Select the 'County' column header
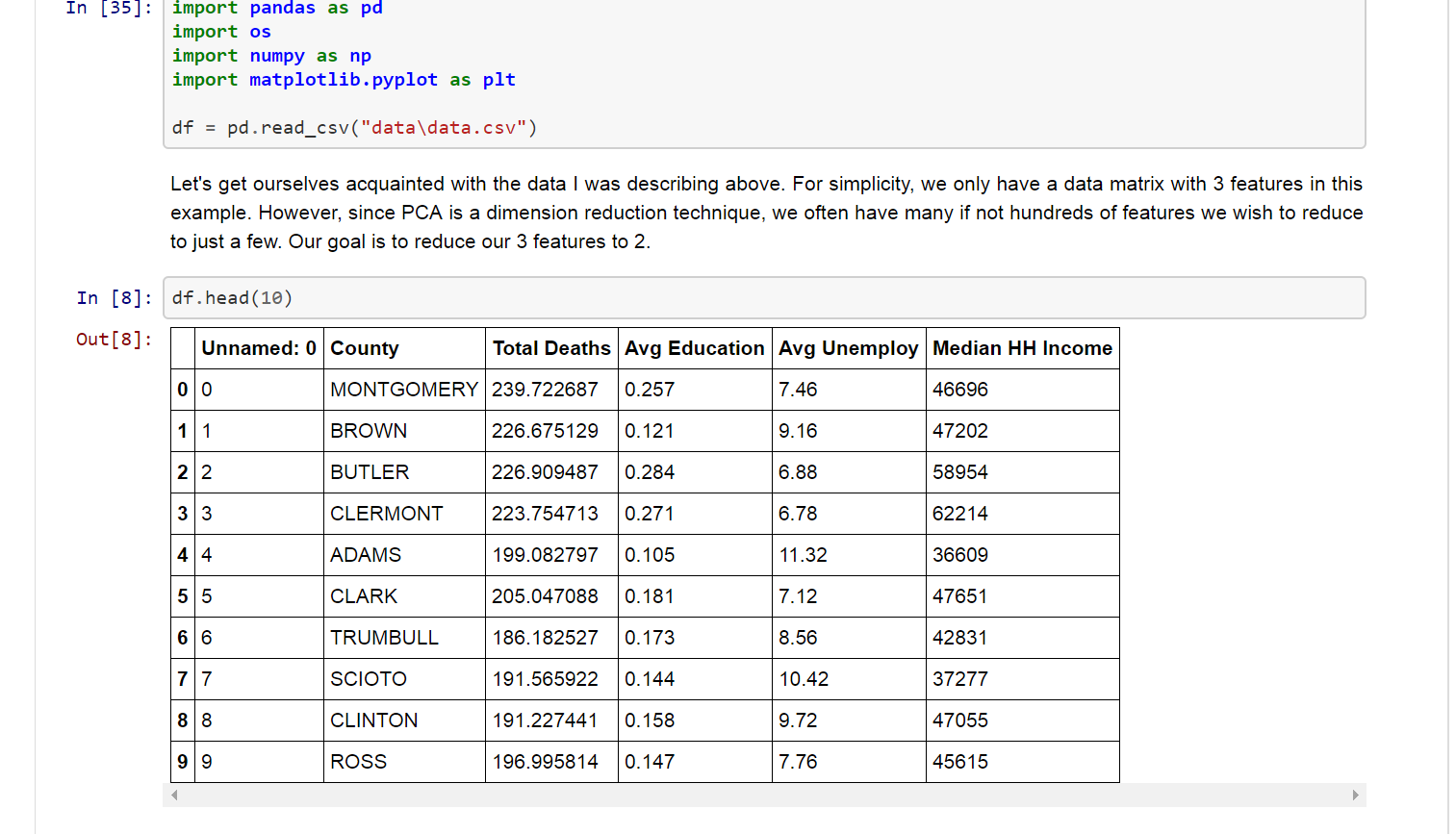This screenshot has height=834, width=1456. [404, 348]
